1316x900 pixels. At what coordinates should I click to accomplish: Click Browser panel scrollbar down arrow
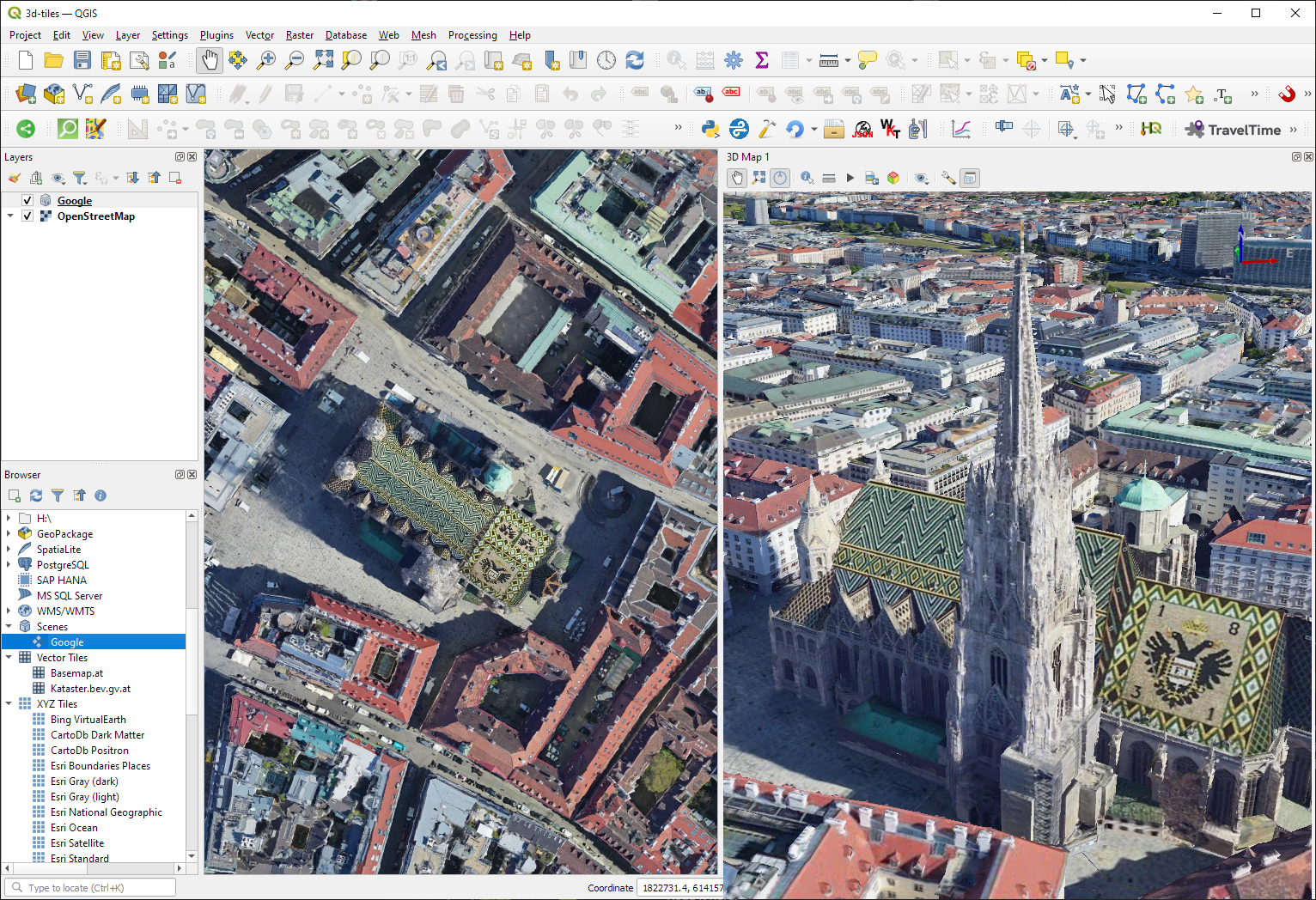coord(192,856)
